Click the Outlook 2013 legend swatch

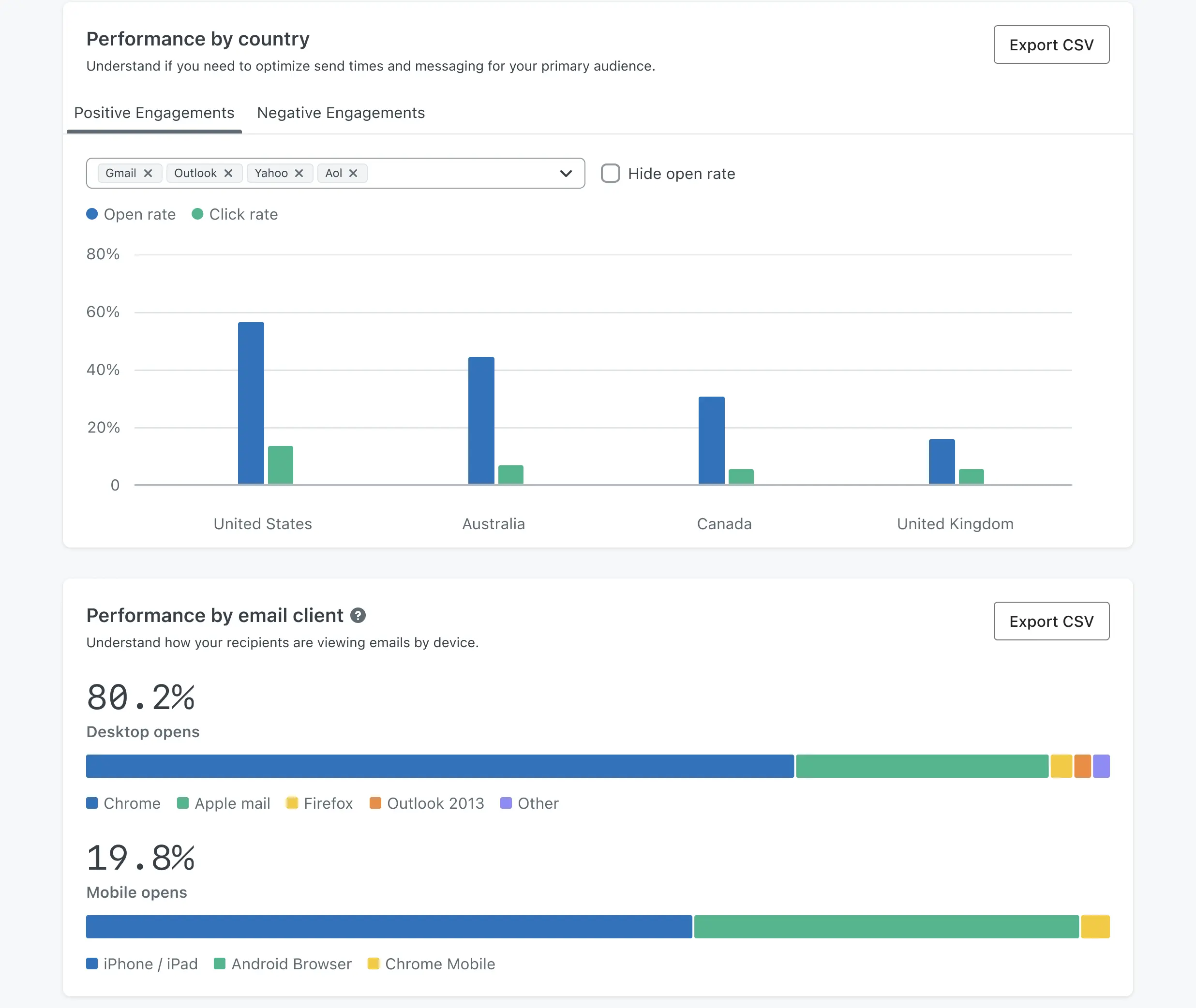point(375,803)
